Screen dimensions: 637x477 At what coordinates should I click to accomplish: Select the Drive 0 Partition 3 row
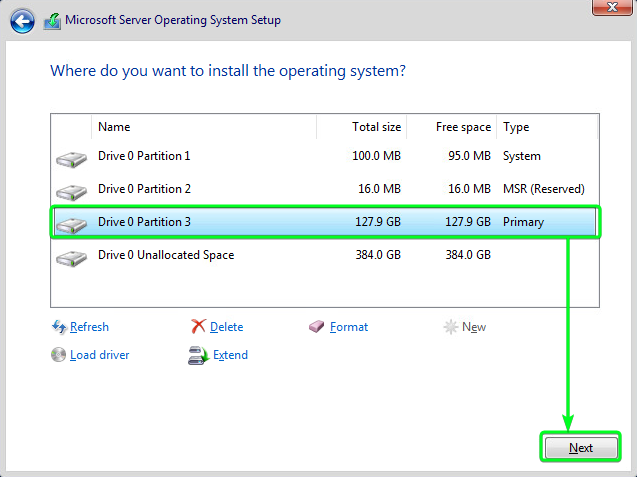click(325, 222)
